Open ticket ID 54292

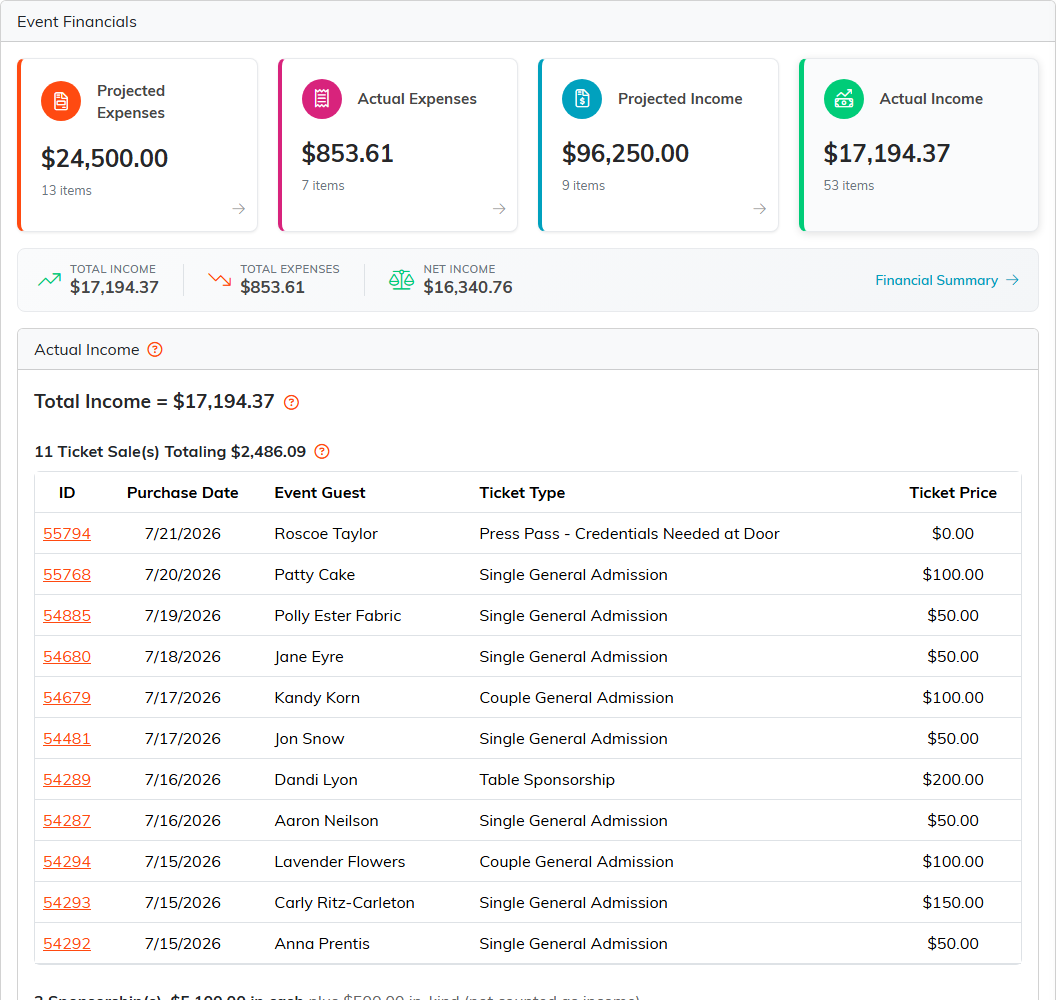[x=67, y=944]
